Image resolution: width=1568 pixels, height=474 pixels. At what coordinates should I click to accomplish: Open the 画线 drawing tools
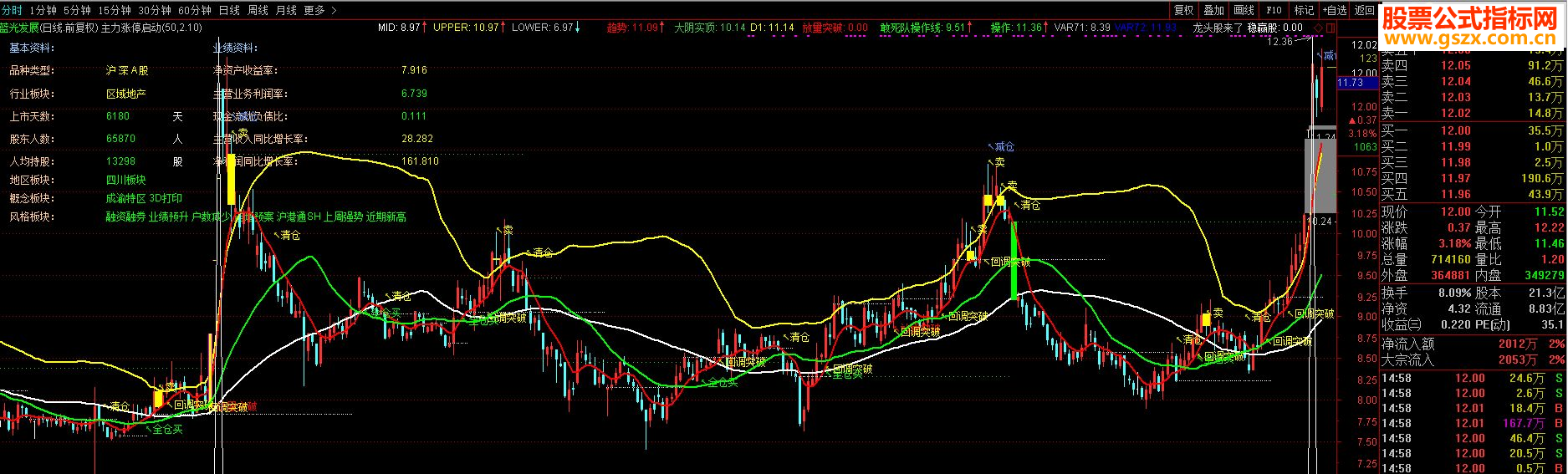pyautogui.click(x=1244, y=10)
